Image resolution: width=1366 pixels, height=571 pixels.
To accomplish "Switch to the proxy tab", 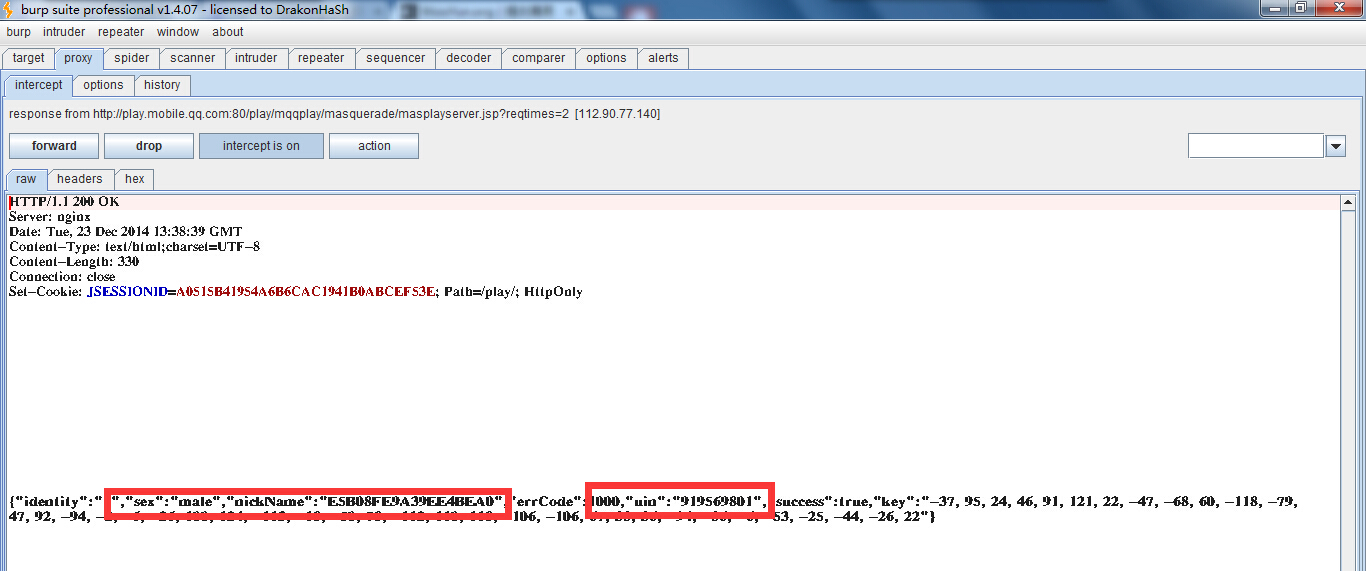I will pyautogui.click(x=78, y=58).
